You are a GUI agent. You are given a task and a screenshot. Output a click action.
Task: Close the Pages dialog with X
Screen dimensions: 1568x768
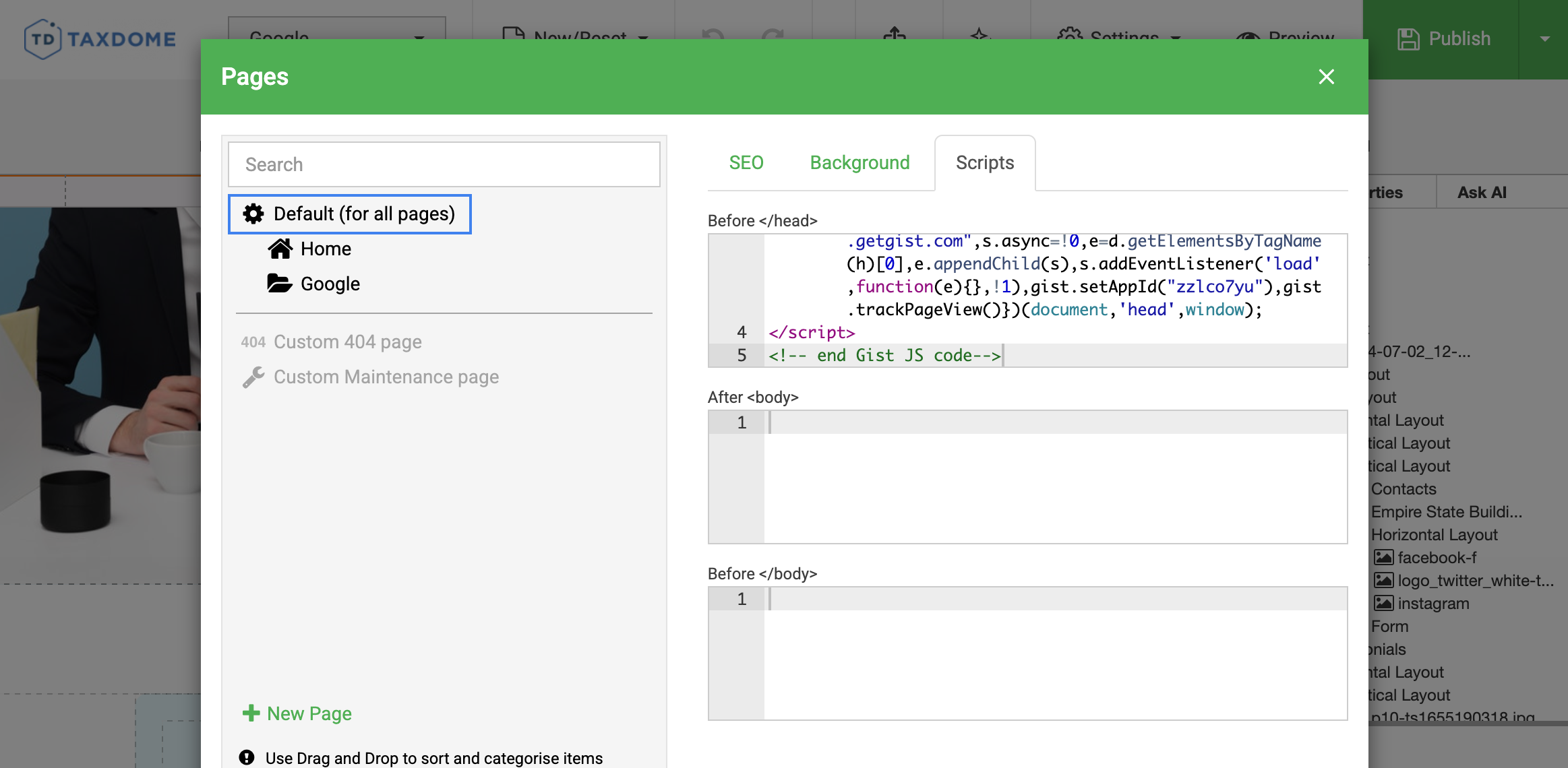tap(1326, 77)
